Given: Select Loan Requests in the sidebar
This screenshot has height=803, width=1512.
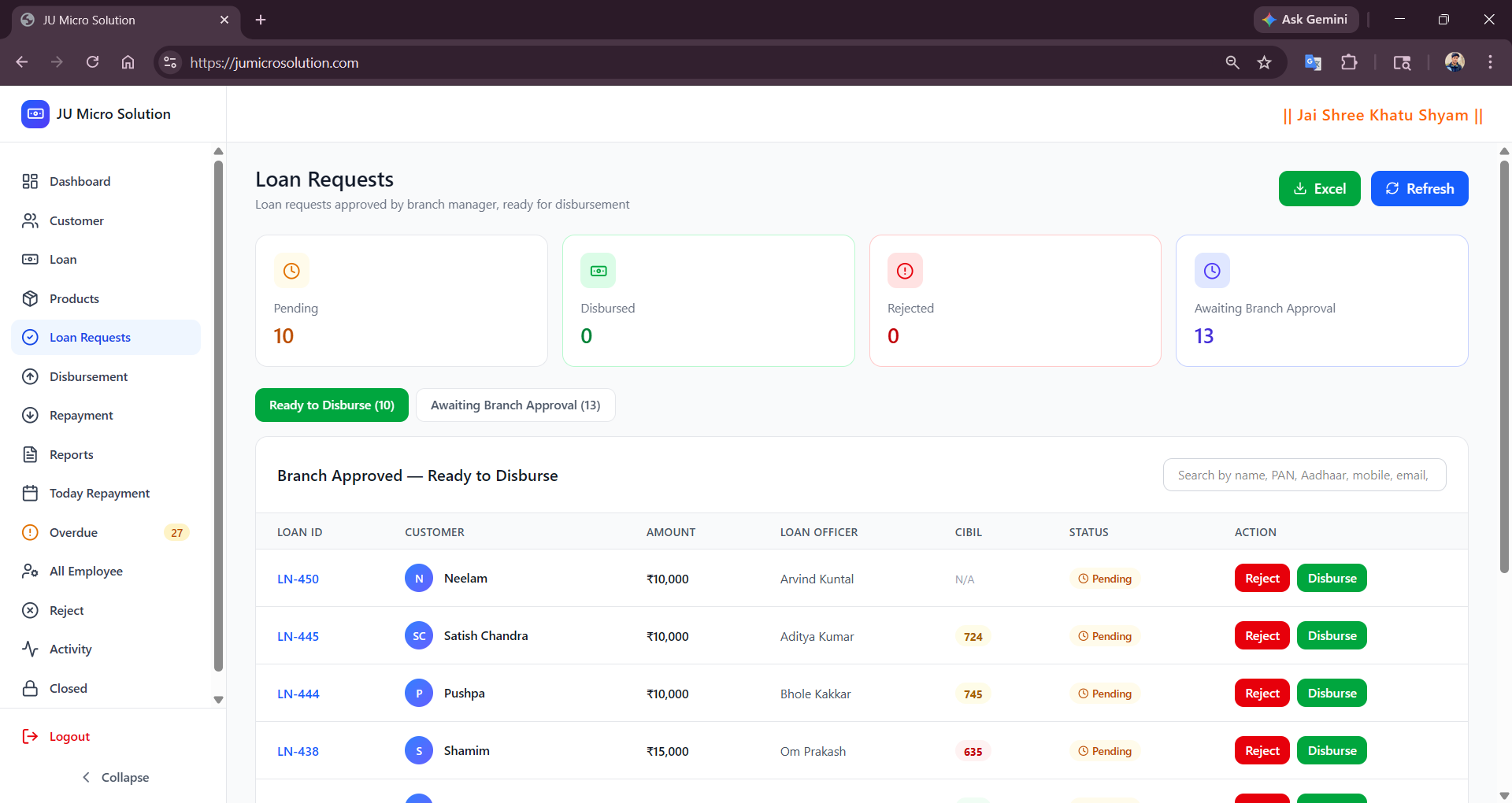Looking at the screenshot, I should pos(106,337).
